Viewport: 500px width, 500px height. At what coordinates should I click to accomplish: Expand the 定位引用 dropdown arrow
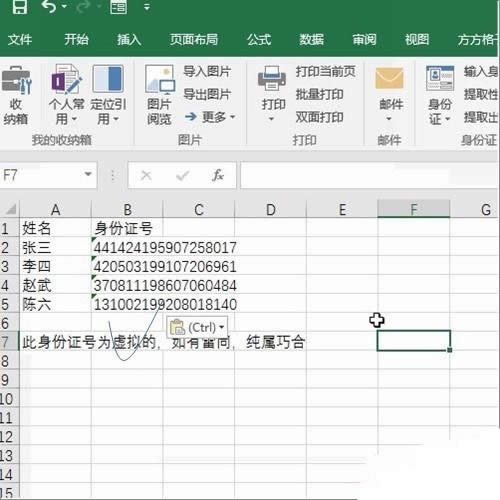[116, 119]
